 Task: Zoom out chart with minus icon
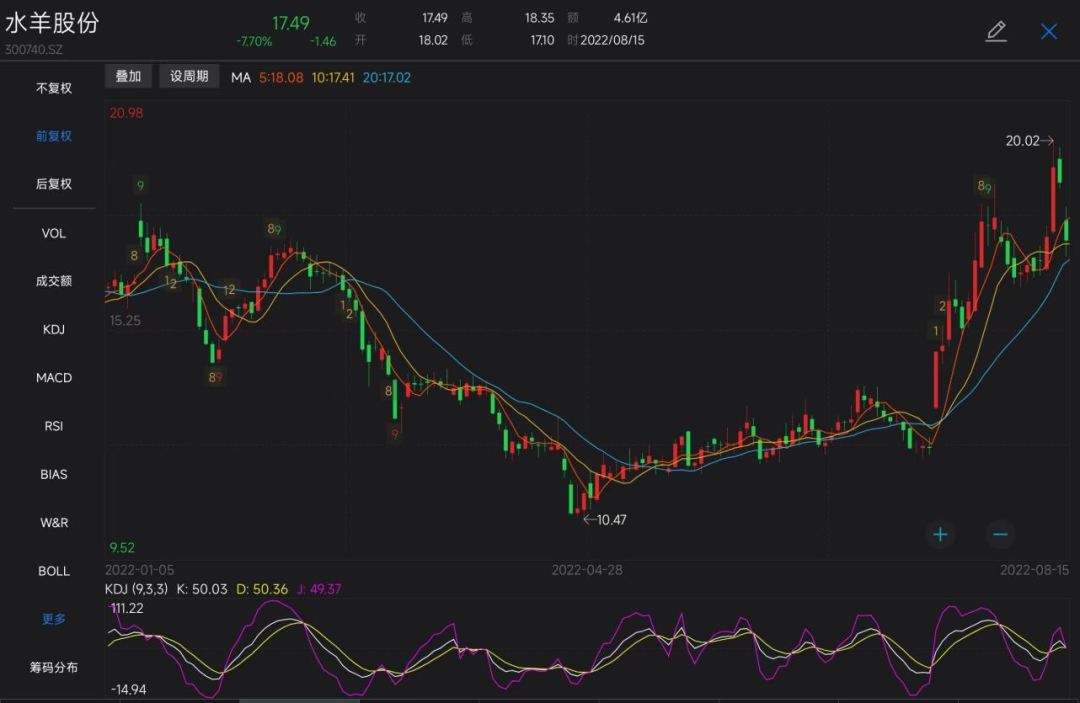point(1000,534)
